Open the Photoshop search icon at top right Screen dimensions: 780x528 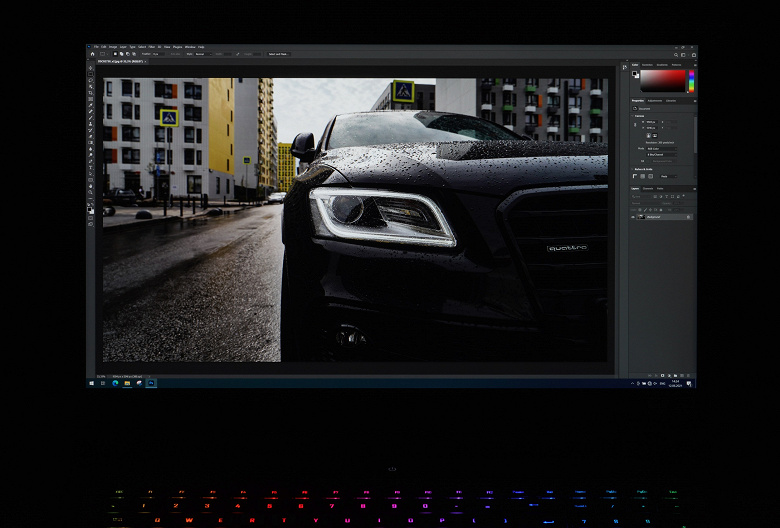click(x=676, y=55)
